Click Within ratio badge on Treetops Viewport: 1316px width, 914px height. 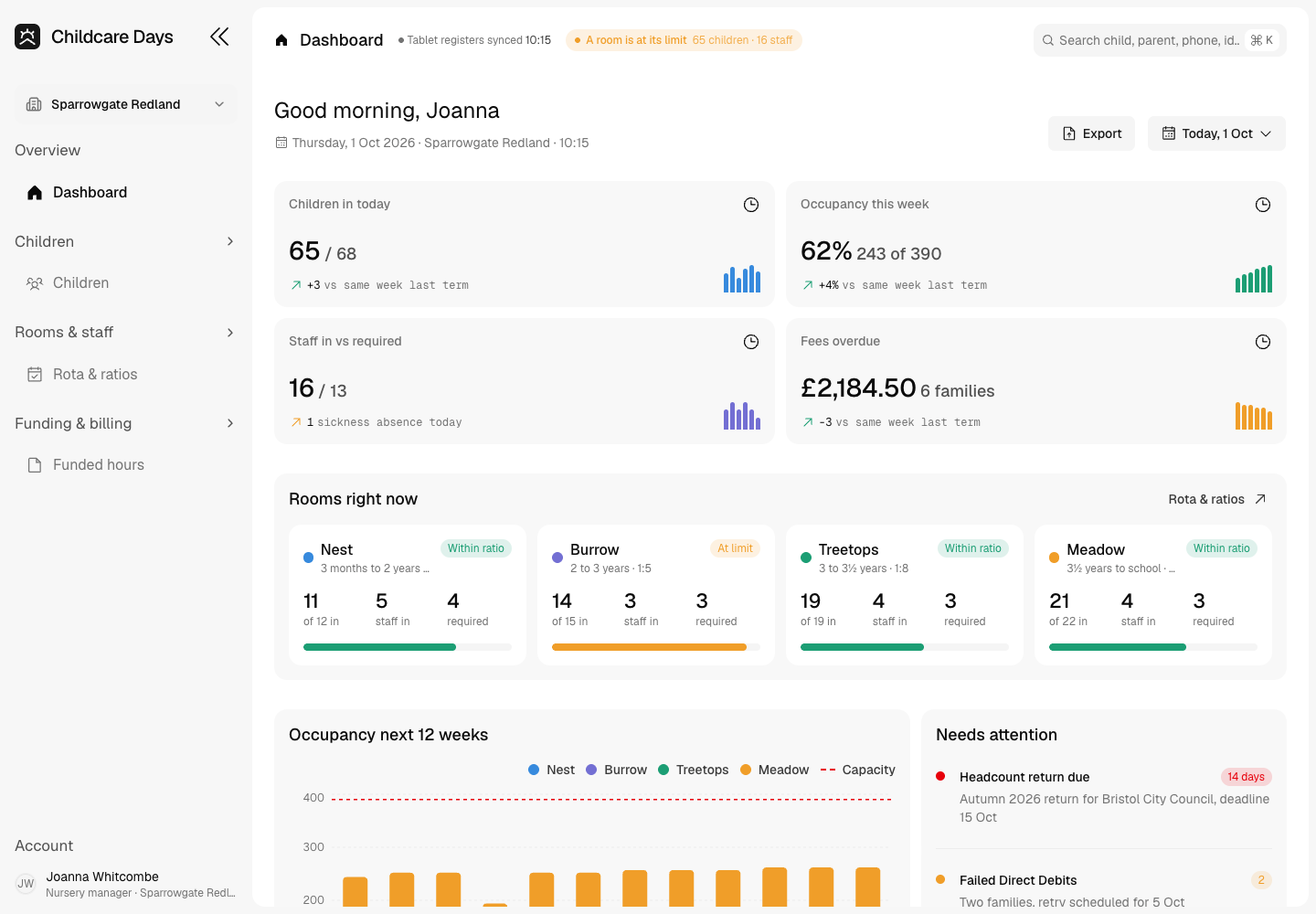[x=972, y=548]
